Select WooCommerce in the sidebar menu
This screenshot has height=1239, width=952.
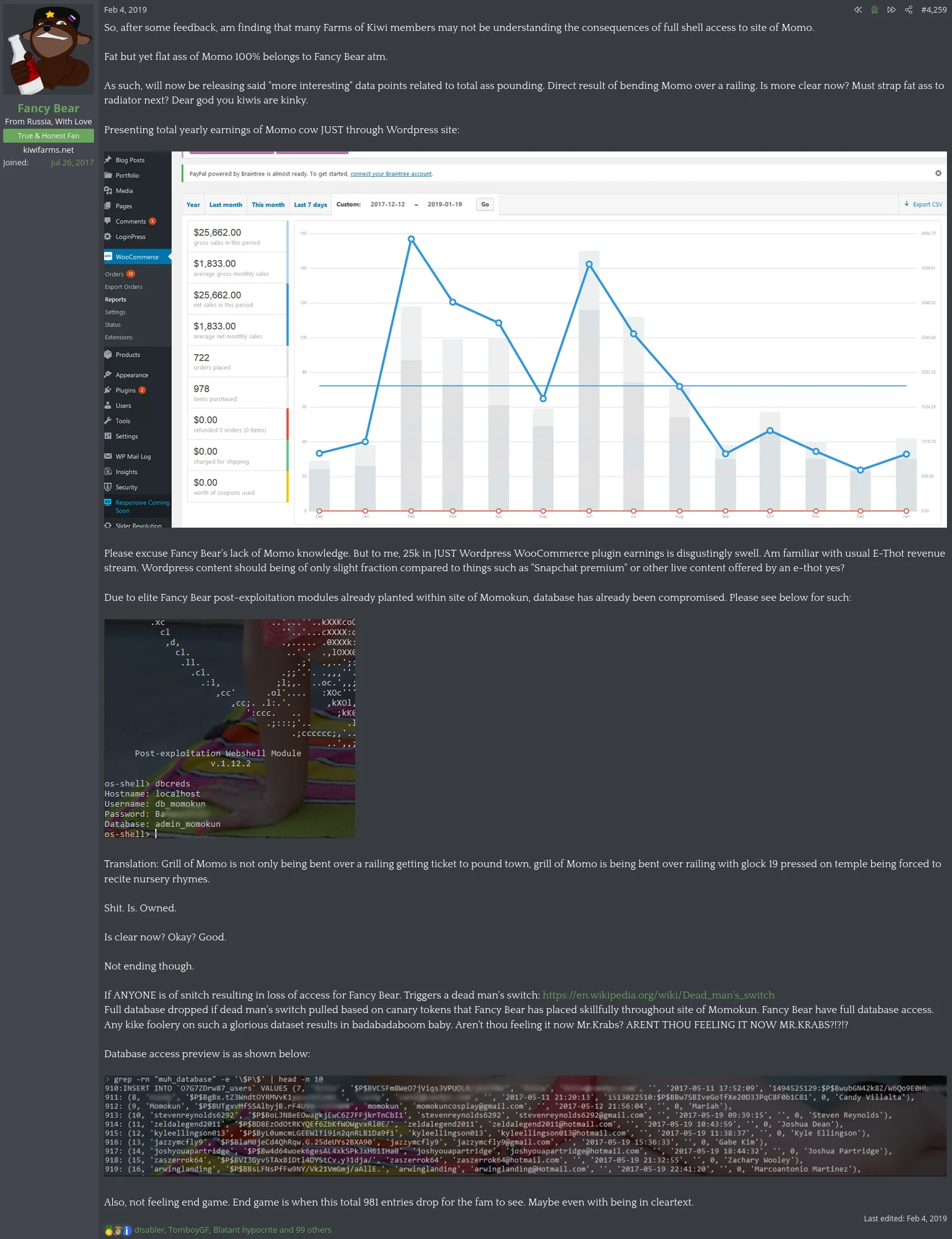[138, 257]
